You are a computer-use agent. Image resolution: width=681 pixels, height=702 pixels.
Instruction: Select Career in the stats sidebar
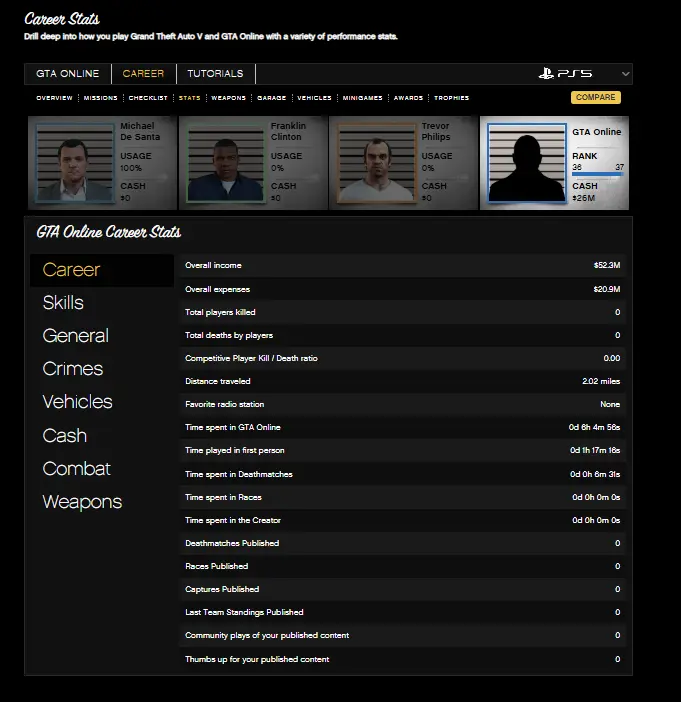(102, 270)
